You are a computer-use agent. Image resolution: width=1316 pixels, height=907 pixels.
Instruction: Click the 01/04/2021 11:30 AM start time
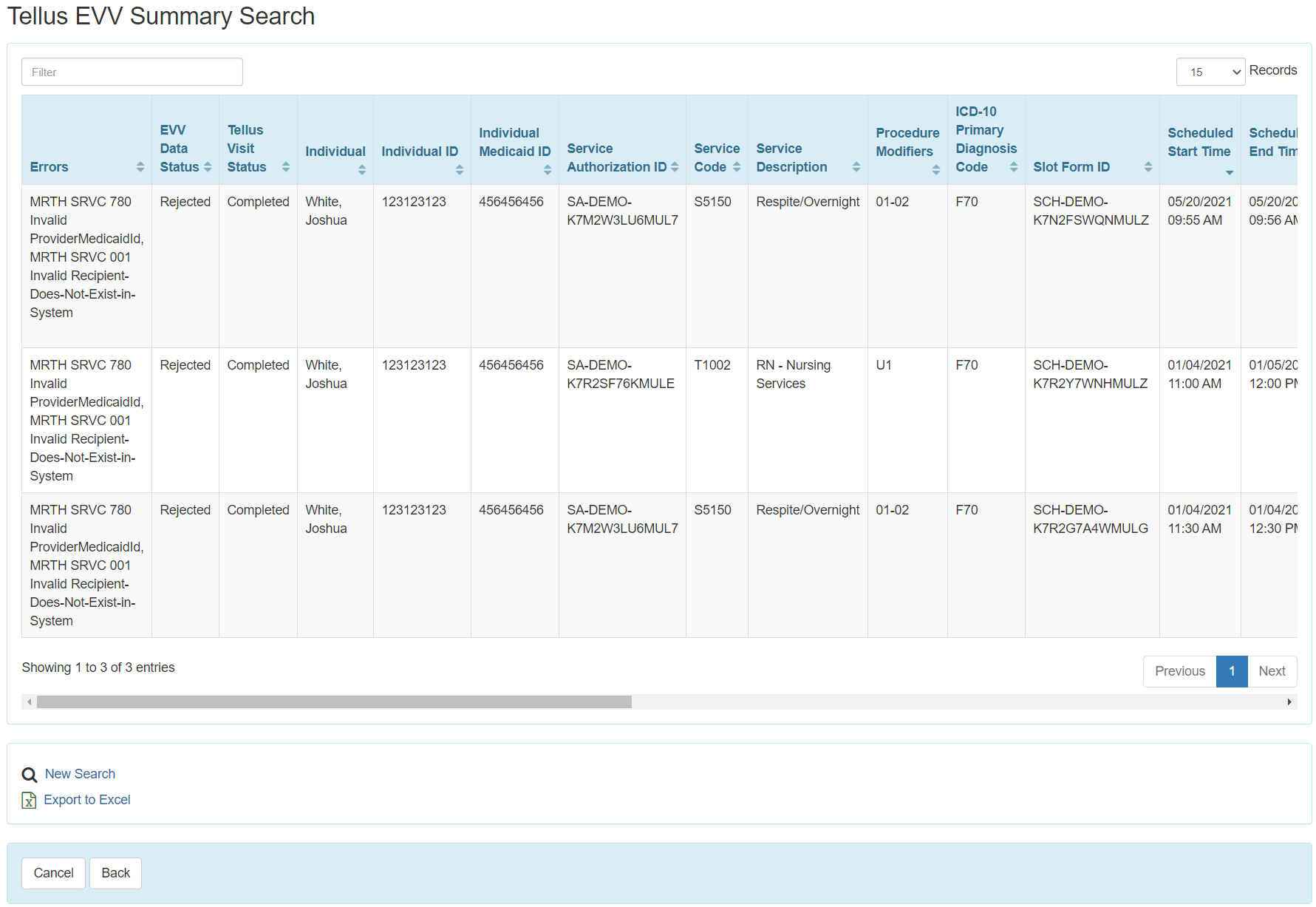[1199, 519]
